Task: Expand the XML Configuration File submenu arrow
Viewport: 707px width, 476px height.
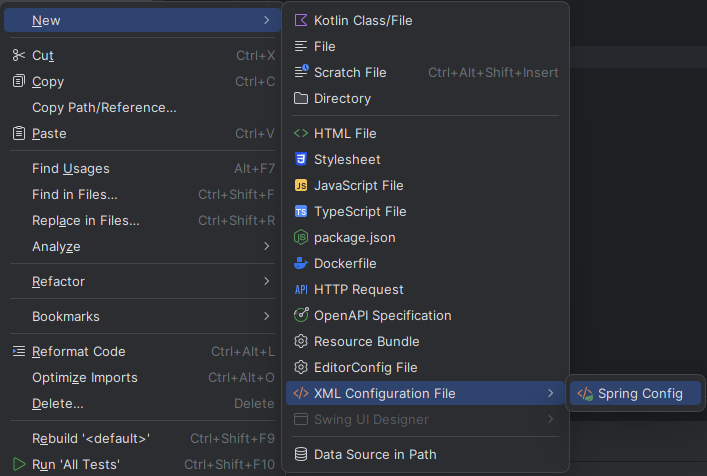Action: [x=551, y=393]
